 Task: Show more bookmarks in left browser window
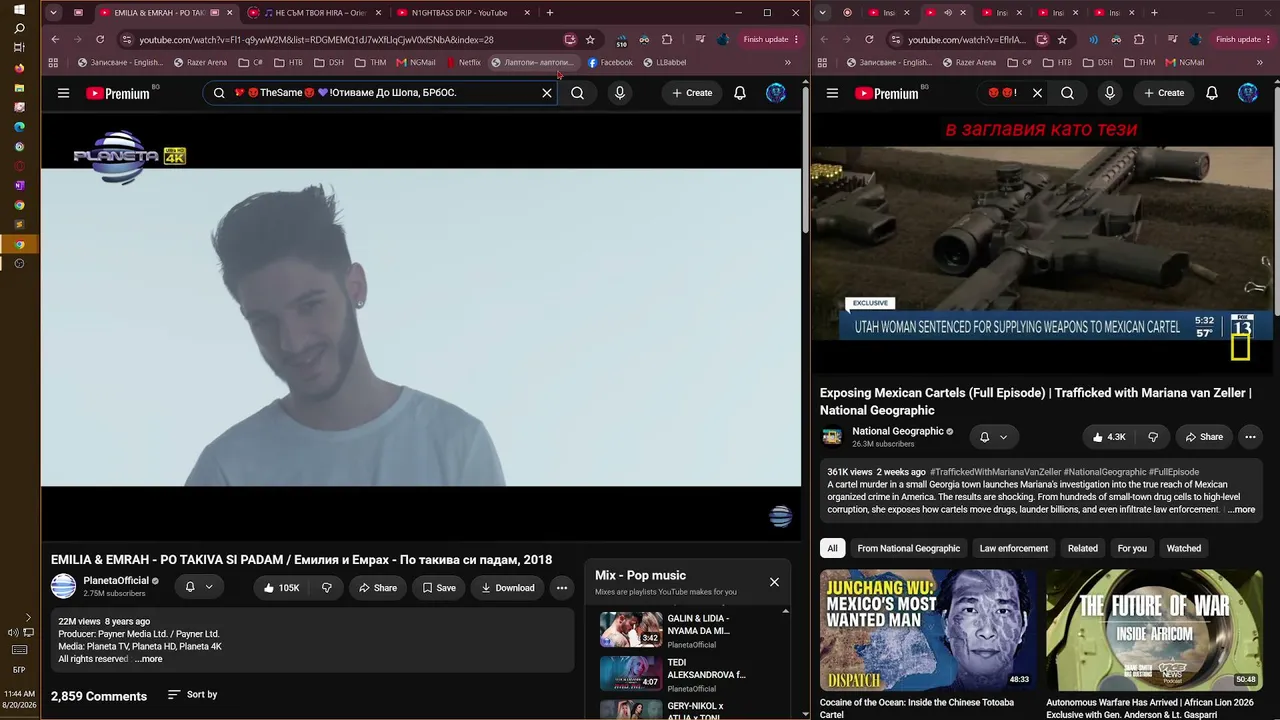[x=788, y=62]
